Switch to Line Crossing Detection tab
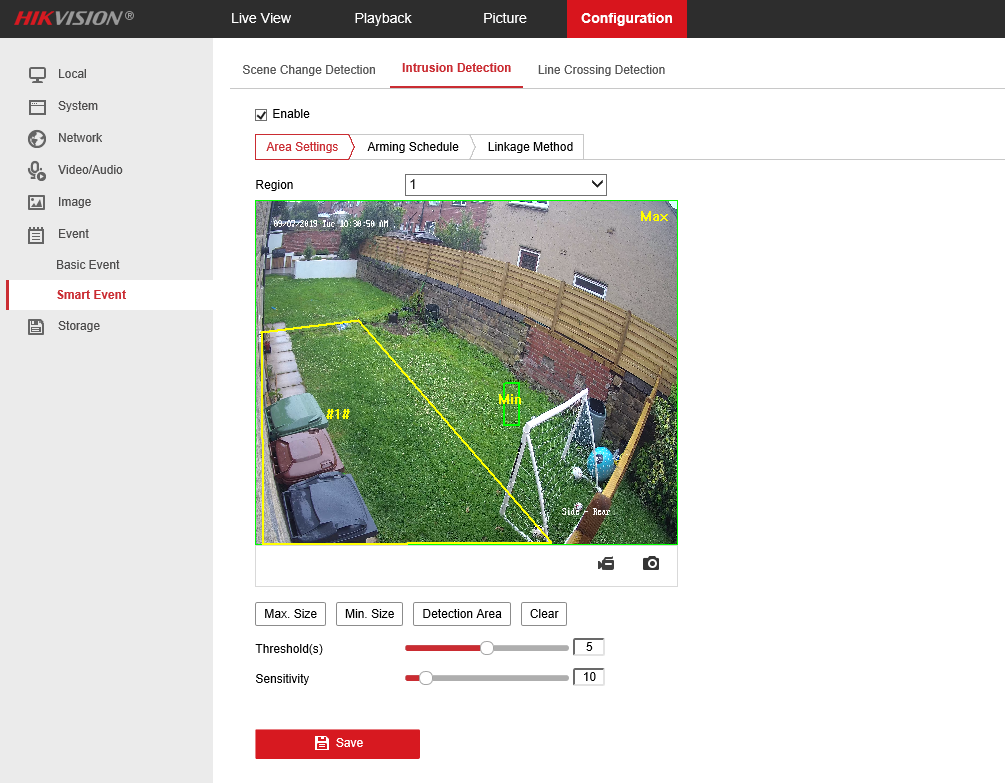Screen dimensions: 1005x783 [601, 70]
